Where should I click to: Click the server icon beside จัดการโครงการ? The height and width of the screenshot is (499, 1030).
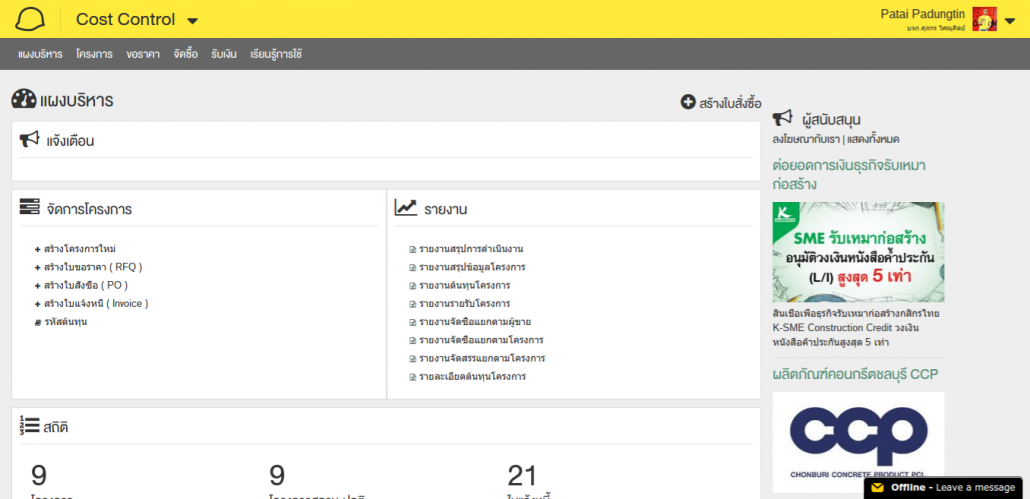29,208
